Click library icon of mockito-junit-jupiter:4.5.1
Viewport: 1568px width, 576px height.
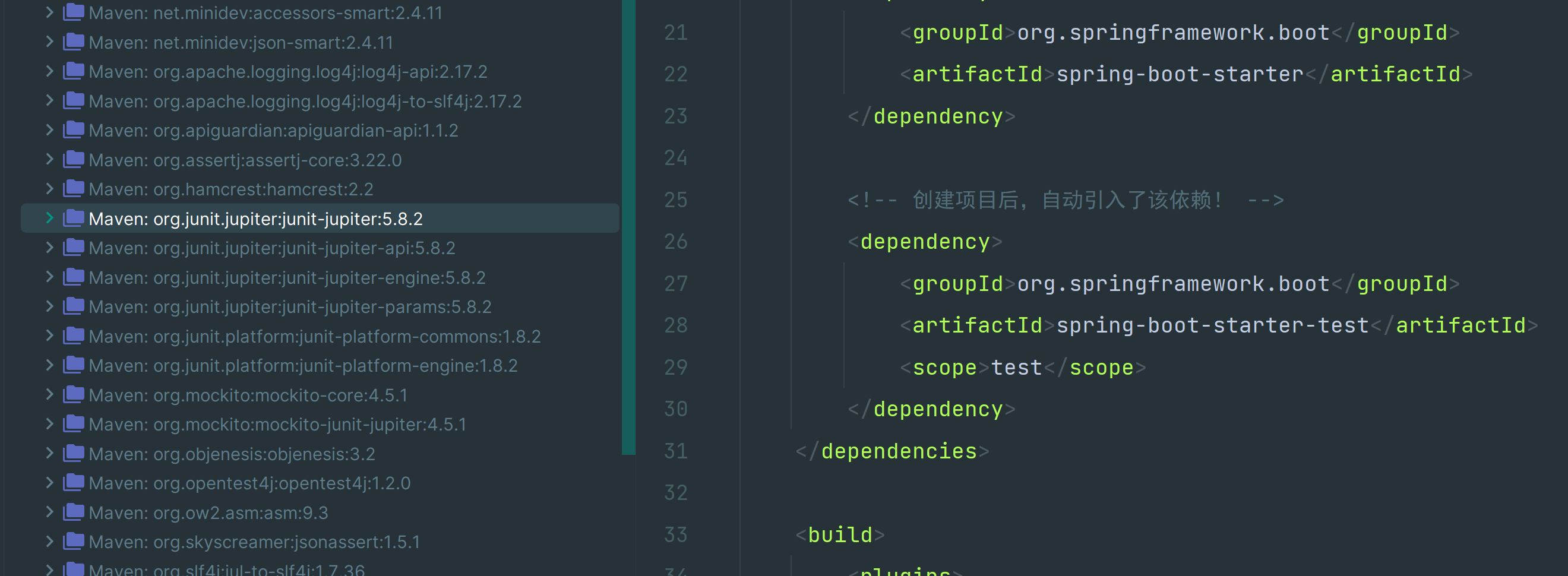pyautogui.click(x=74, y=423)
